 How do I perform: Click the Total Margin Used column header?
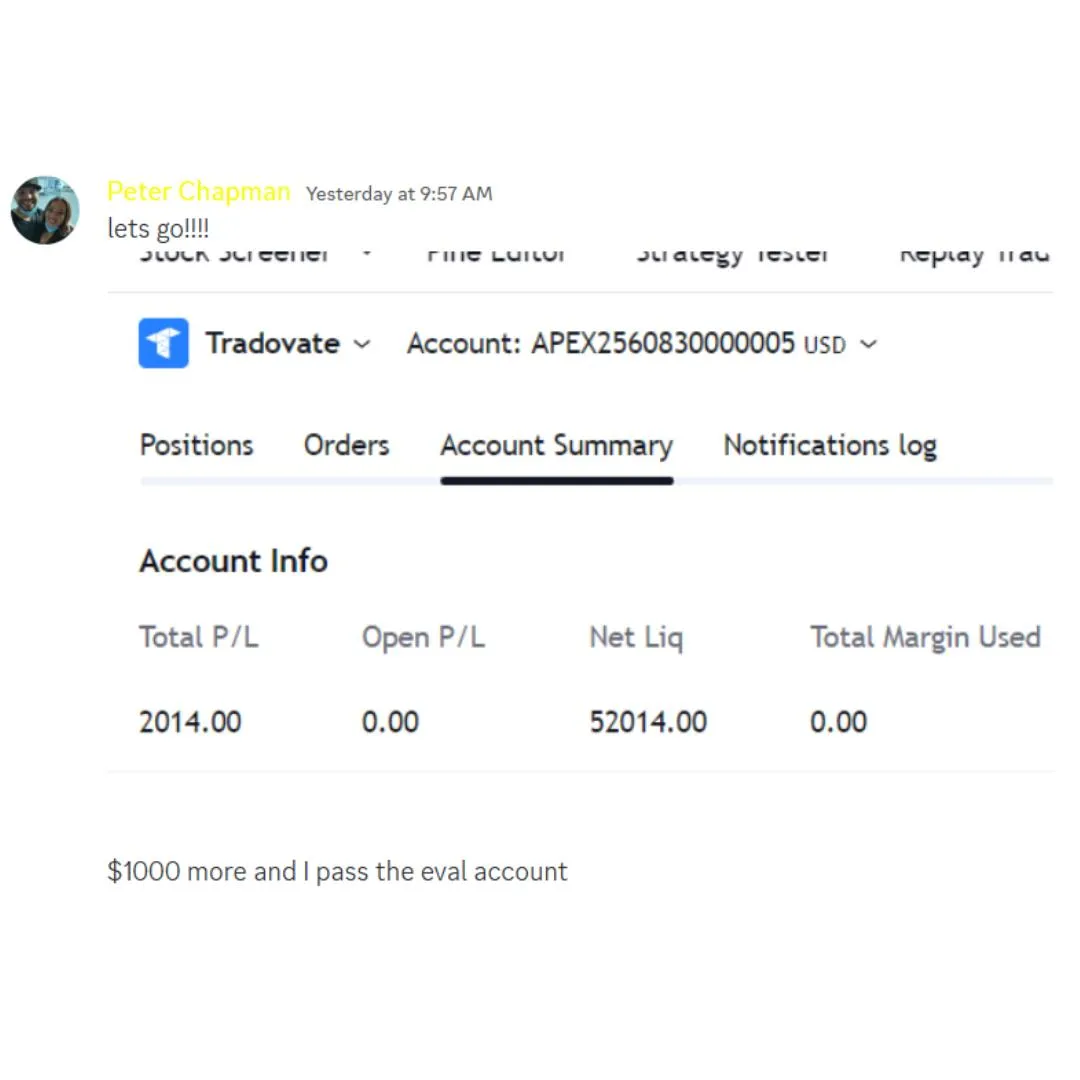[x=925, y=638]
